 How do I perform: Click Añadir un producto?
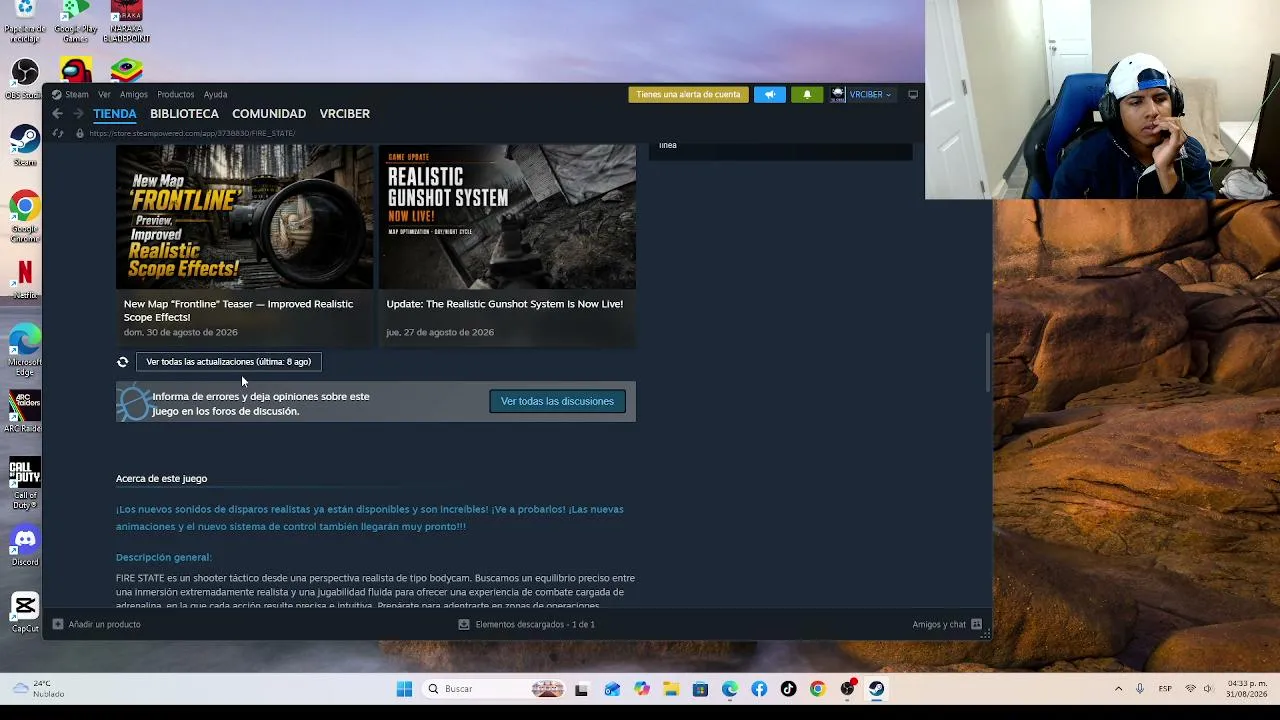(104, 624)
